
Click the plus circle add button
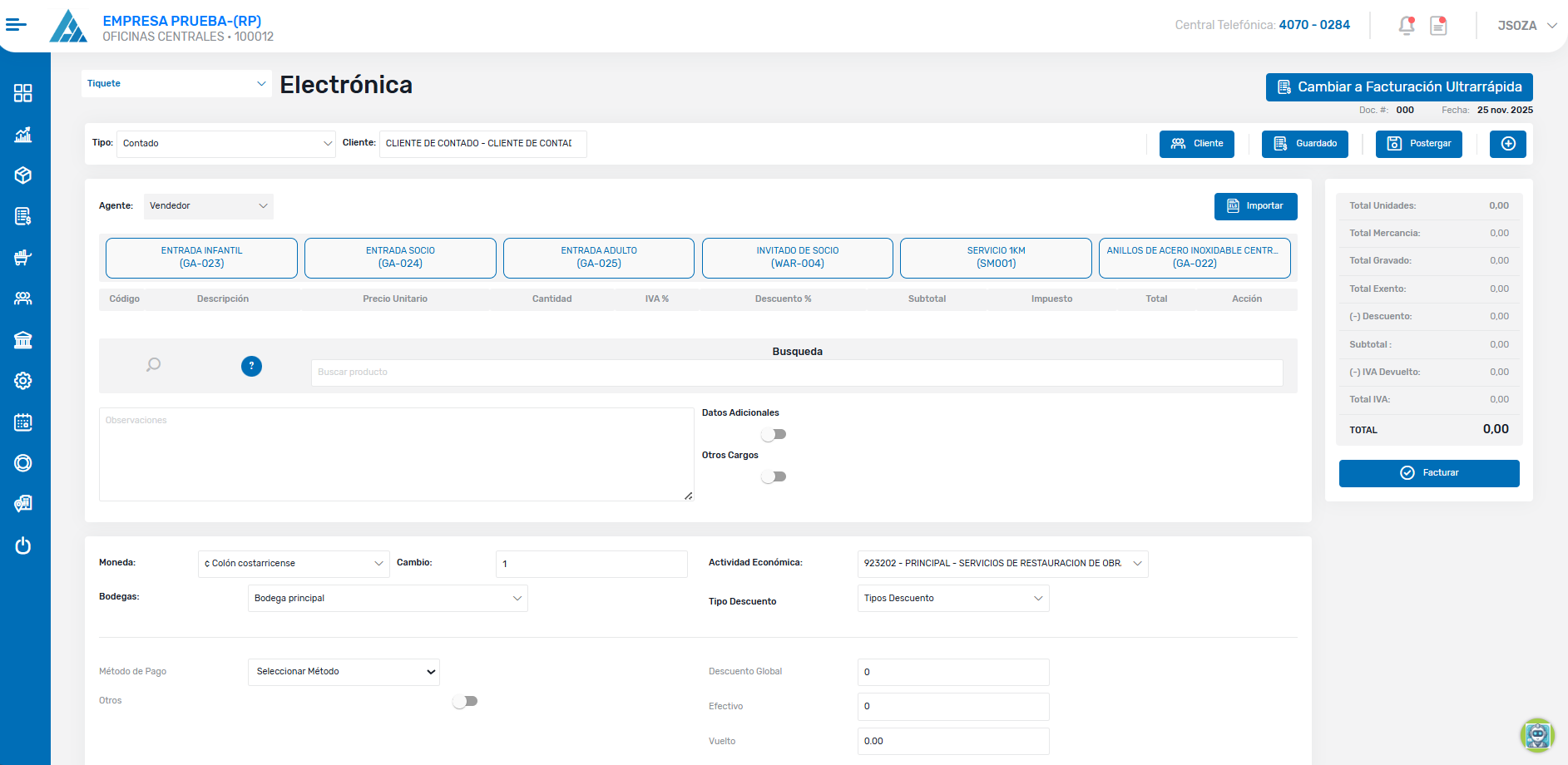click(1507, 144)
